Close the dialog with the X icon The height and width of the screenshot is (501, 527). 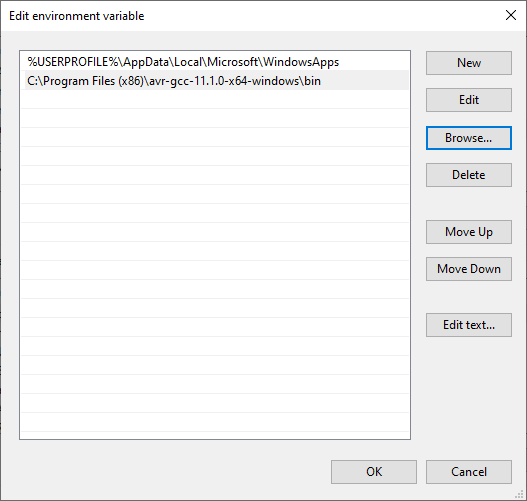point(511,15)
